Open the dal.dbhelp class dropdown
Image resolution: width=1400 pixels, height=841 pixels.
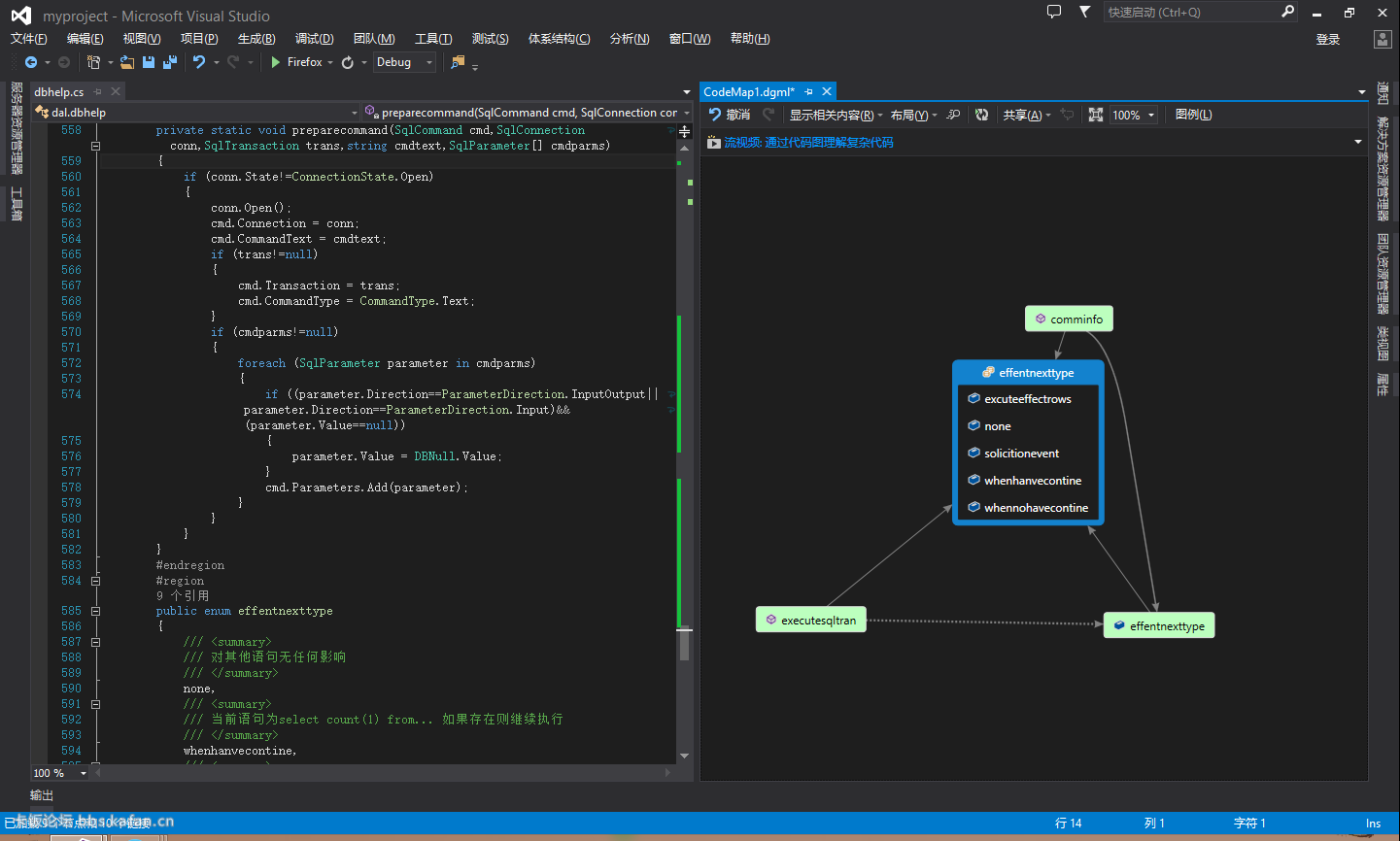coord(354,113)
